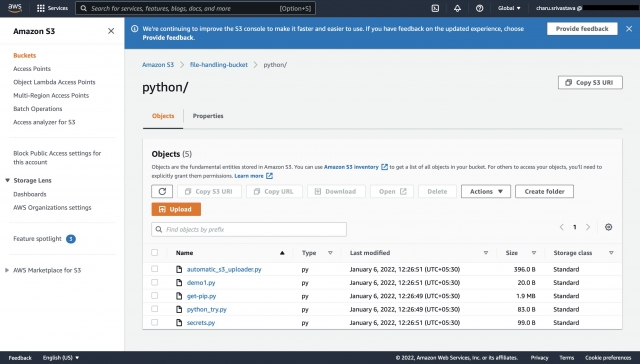Open the English (US) language dropdown
Viewport: 640px width, 364px height.
(x=61, y=358)
